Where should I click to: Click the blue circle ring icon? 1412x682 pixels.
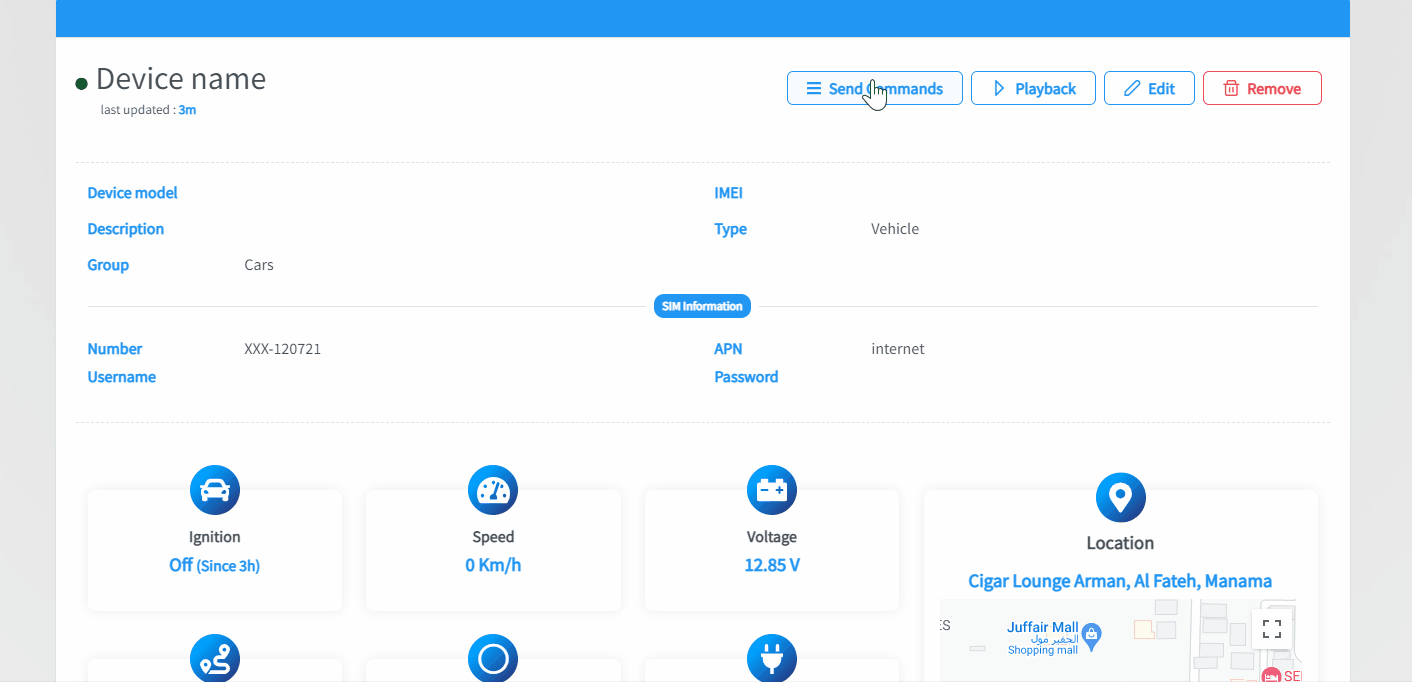click(x=493, y=658)
